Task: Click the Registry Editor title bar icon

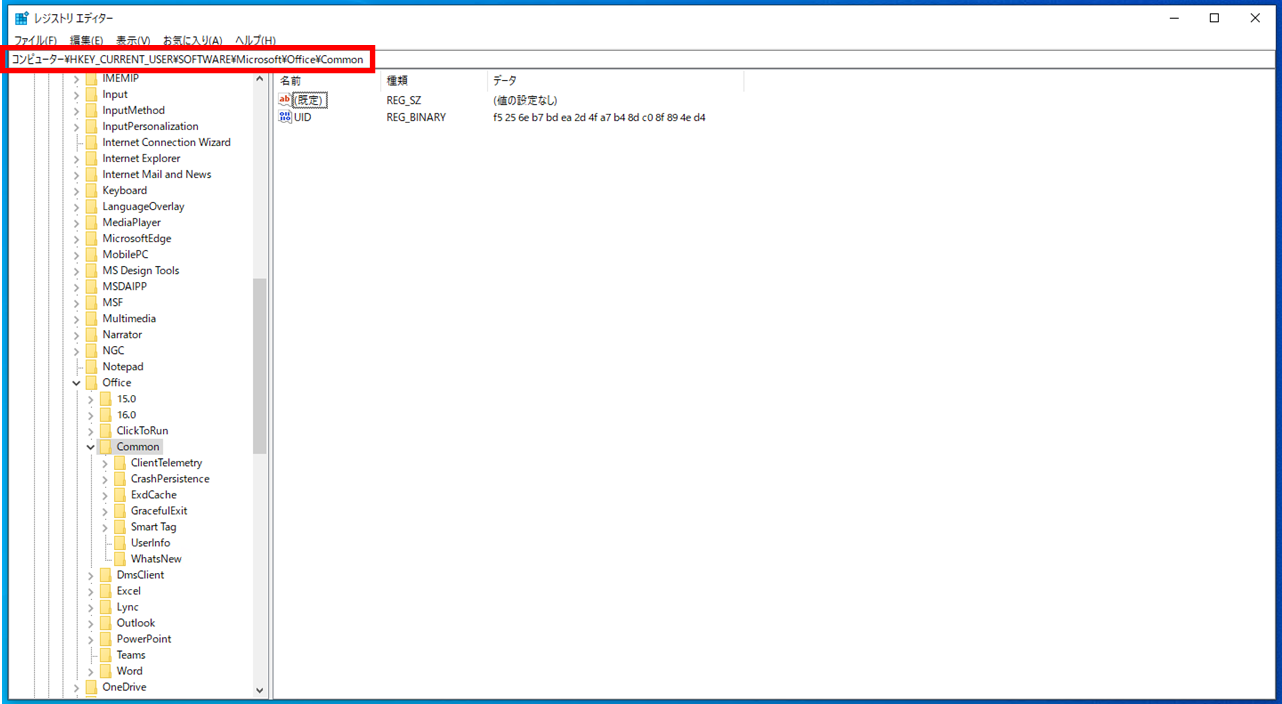Action: (21, 18)
